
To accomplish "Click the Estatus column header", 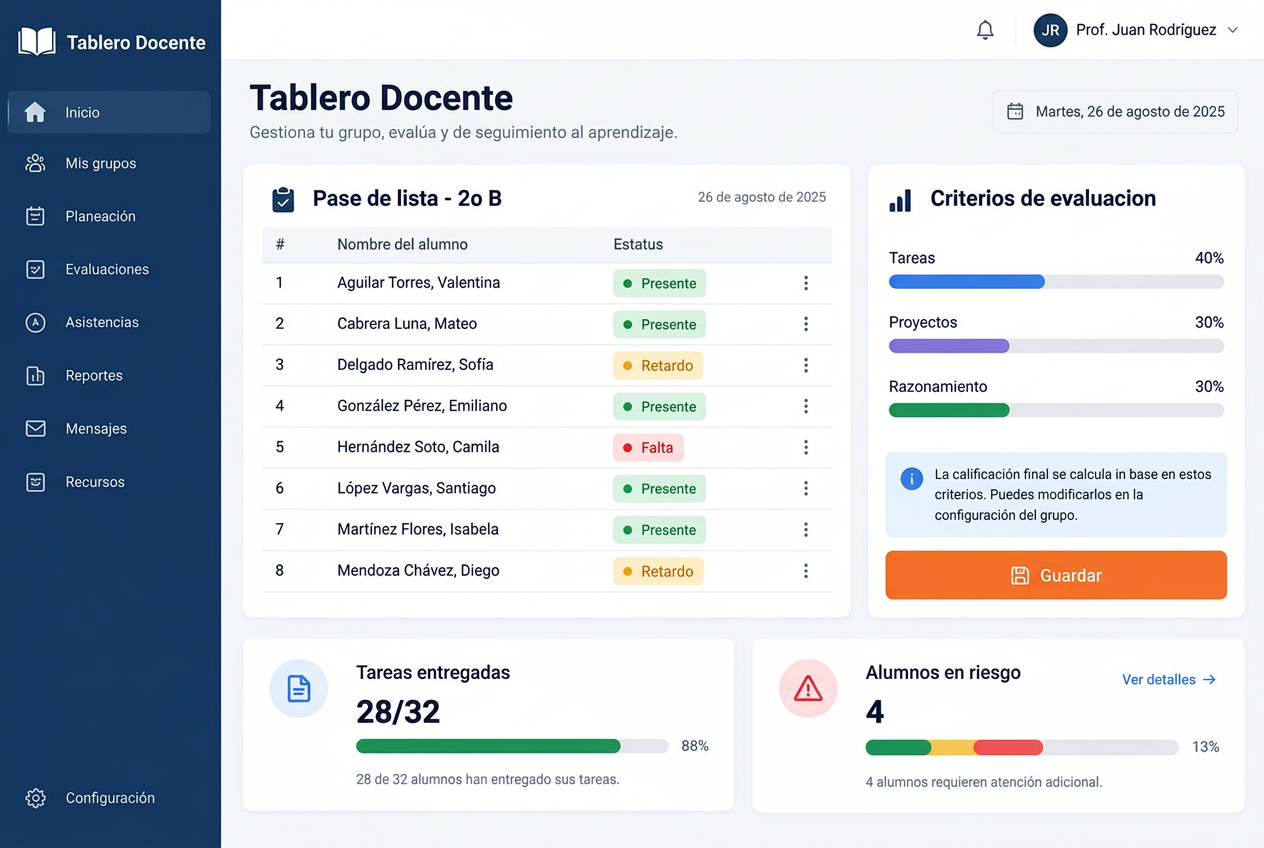I will coord(638,244).
